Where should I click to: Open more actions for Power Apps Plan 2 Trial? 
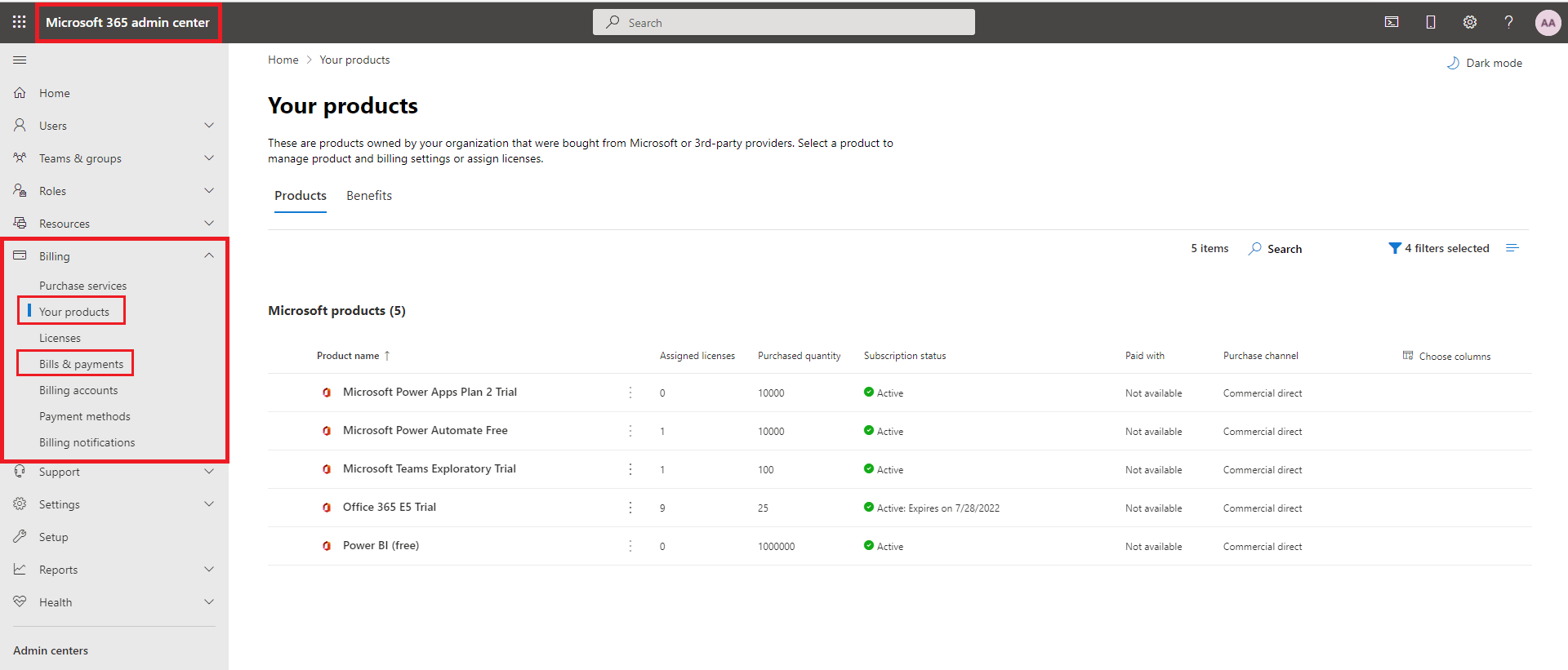click(630, 393)
